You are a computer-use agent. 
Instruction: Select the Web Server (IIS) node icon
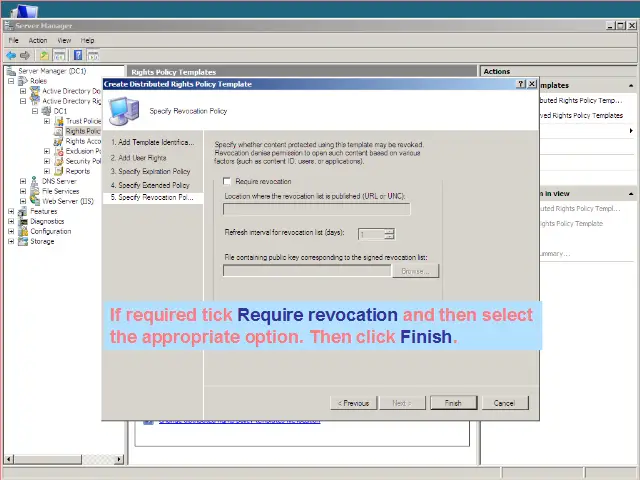click(x=35, y=201)
